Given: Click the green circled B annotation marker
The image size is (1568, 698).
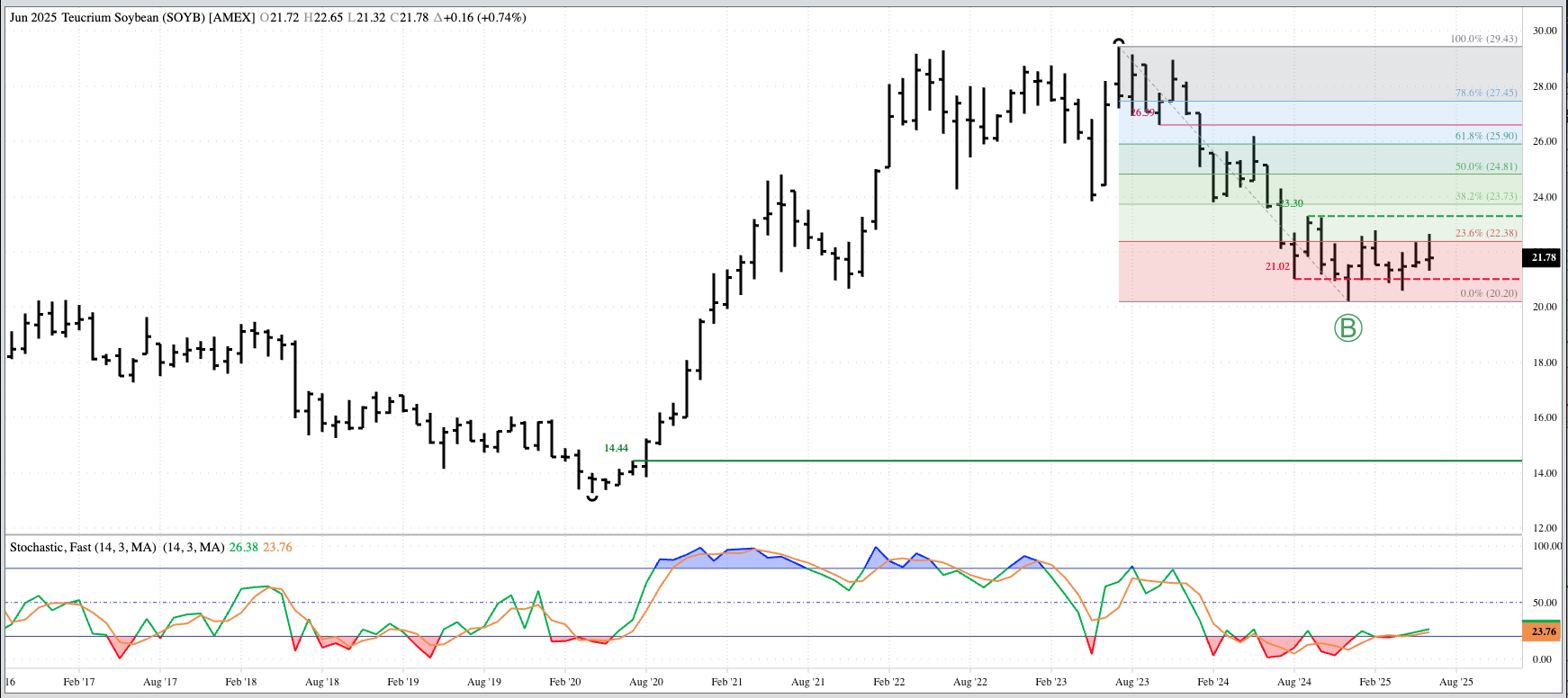Looking at the screenshot, I should [1347, 328].
